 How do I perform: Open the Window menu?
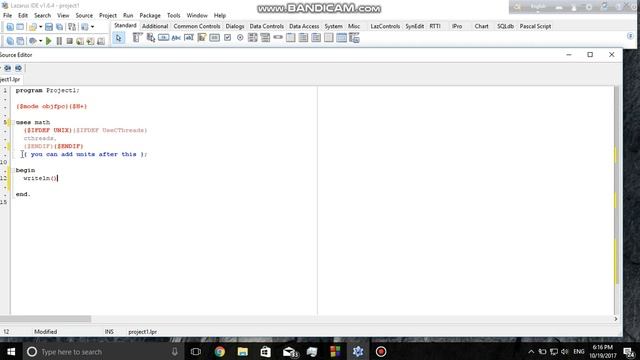[x=197, y=16]
